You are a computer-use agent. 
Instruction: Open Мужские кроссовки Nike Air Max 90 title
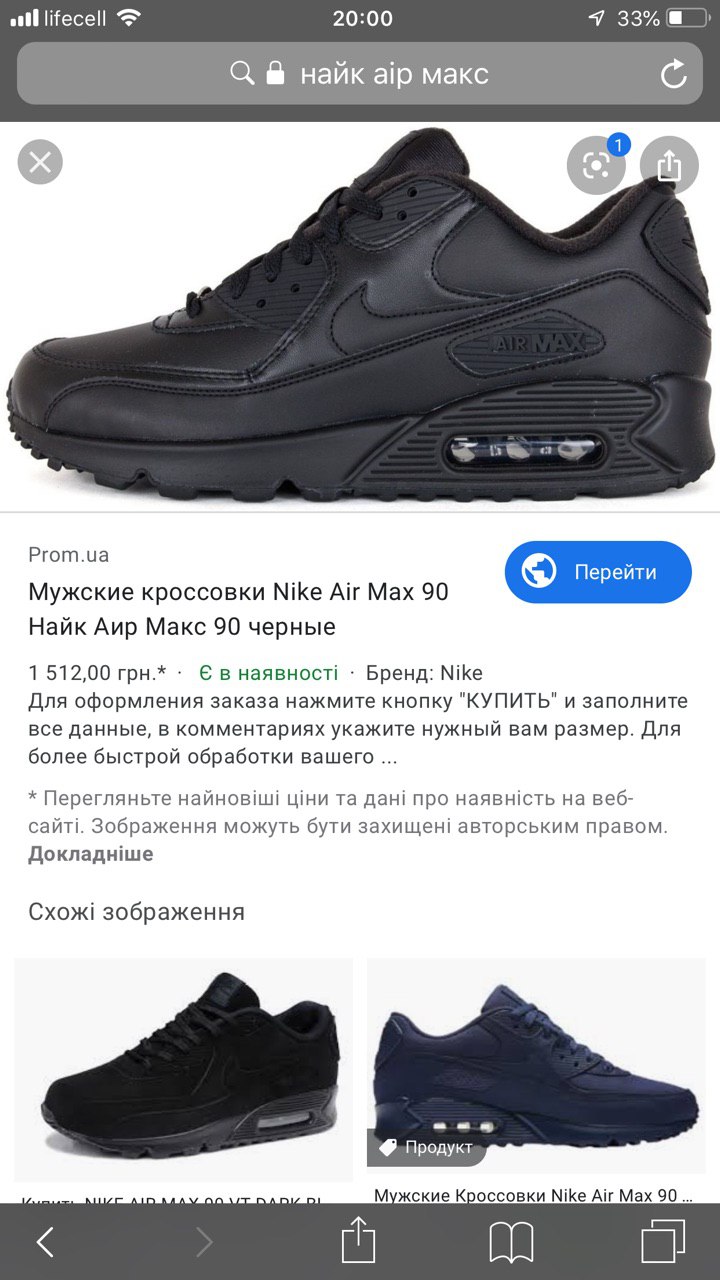[x=238, y=609]
